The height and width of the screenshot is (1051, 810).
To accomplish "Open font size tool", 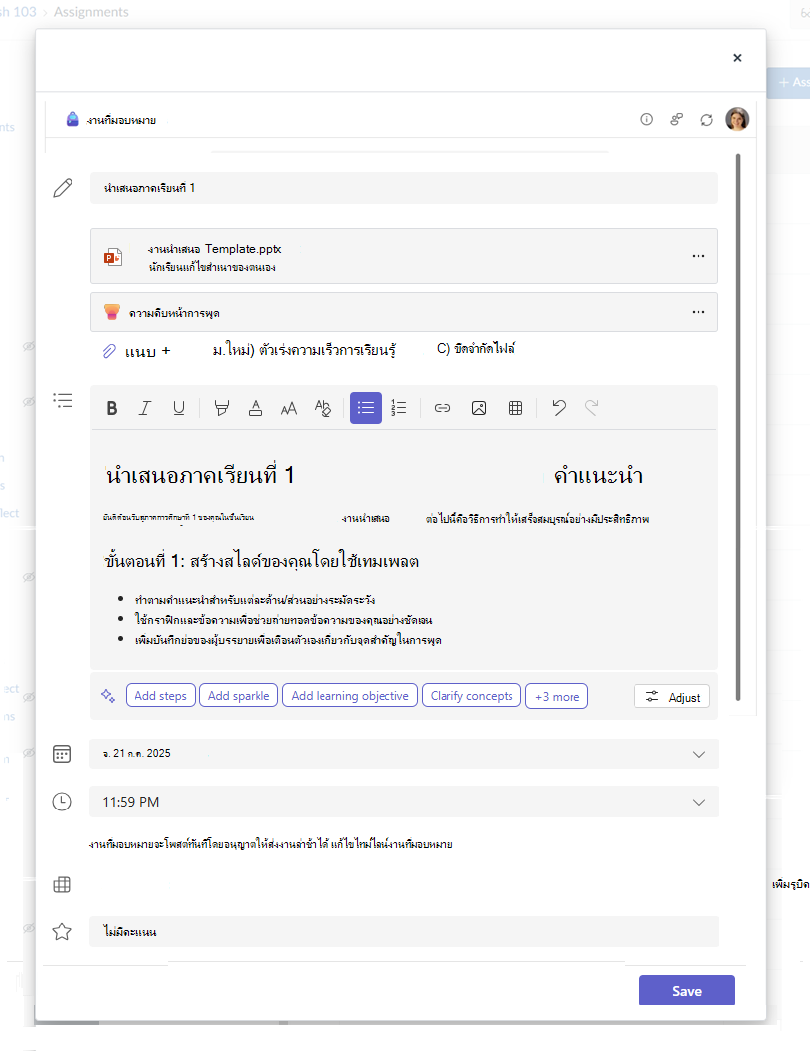I will 288,408.
